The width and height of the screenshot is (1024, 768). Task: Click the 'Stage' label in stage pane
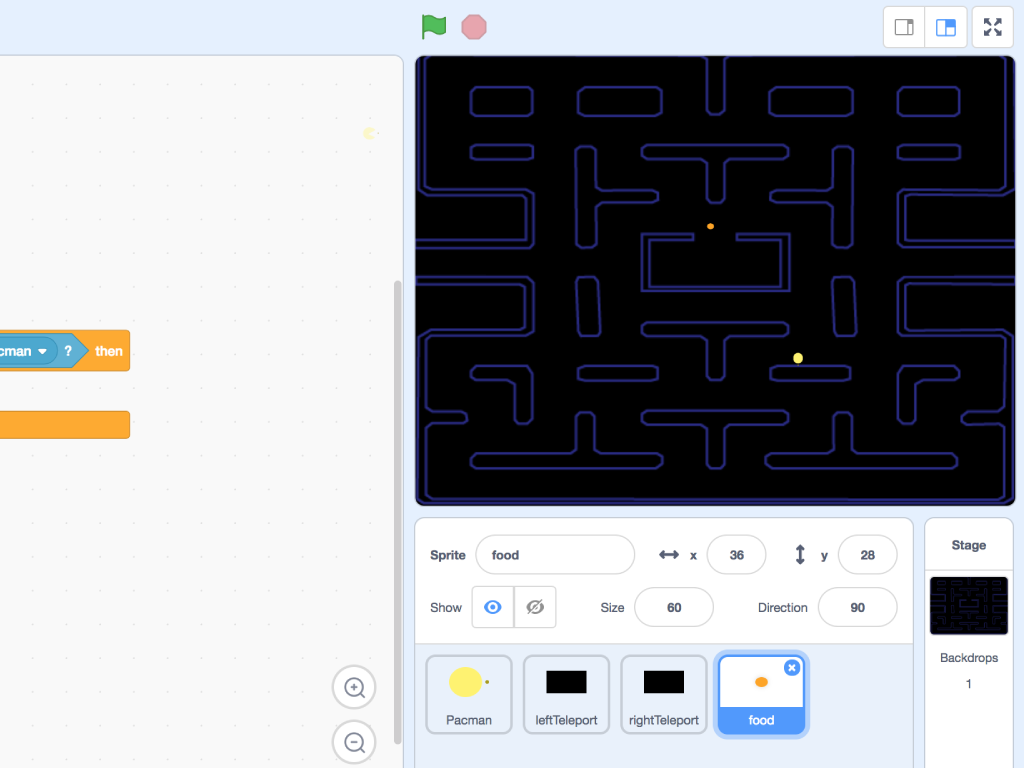click(968, 545)
